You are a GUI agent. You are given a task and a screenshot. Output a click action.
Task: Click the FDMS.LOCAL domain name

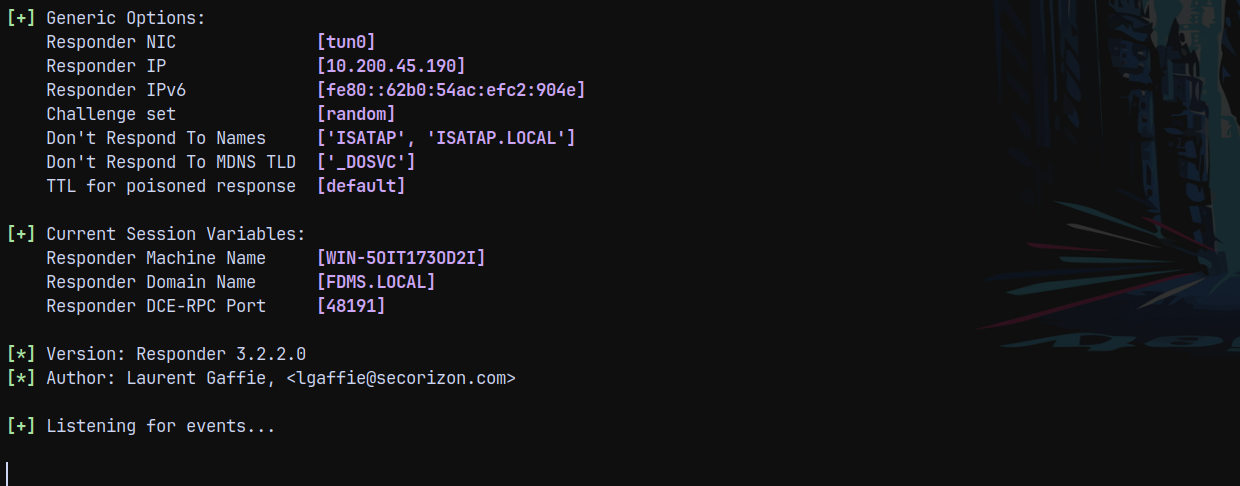tap(376, 282)
